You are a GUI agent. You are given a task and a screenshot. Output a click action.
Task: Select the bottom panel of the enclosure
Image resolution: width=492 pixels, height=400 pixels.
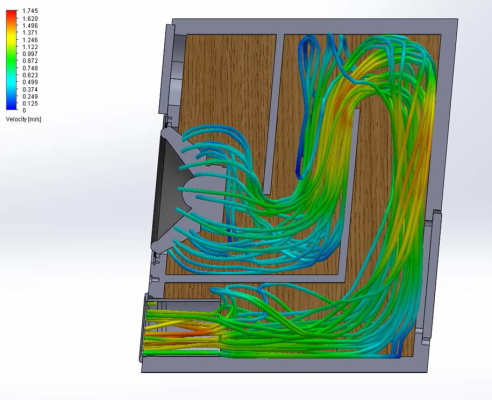[284, 364]
